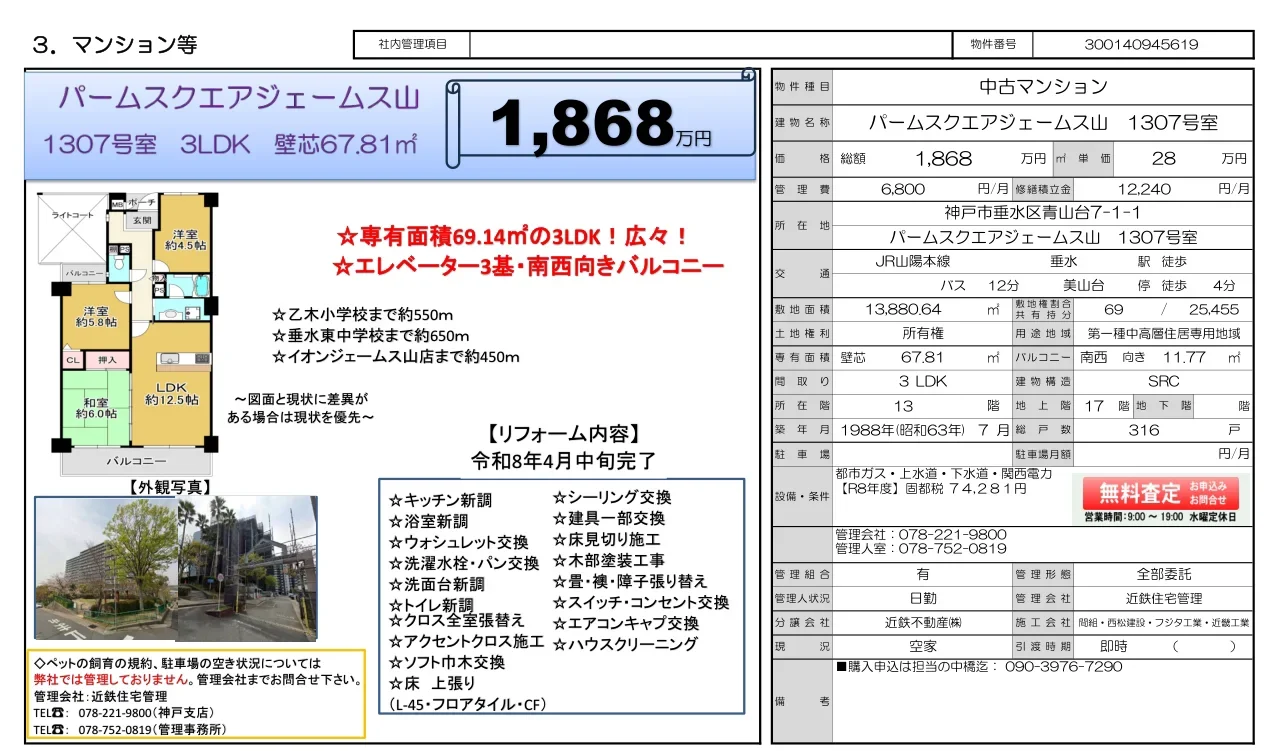Viewport: 1280px width, 751px height.
Task: Click the left exterior building photo
Action: coord(105,568)
